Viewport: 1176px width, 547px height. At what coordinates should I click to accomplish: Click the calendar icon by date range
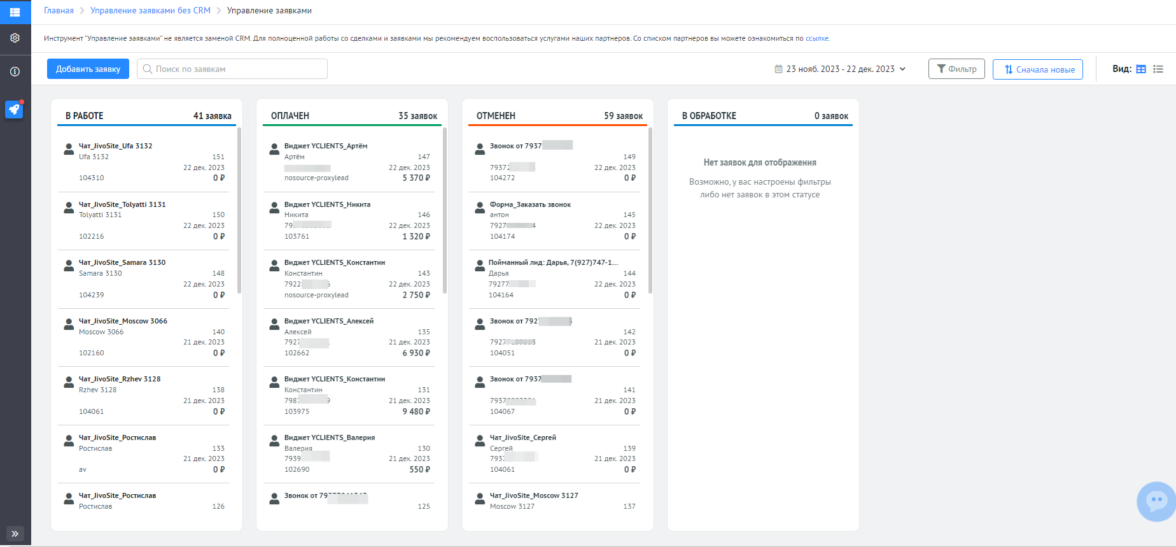click(779, 69)
